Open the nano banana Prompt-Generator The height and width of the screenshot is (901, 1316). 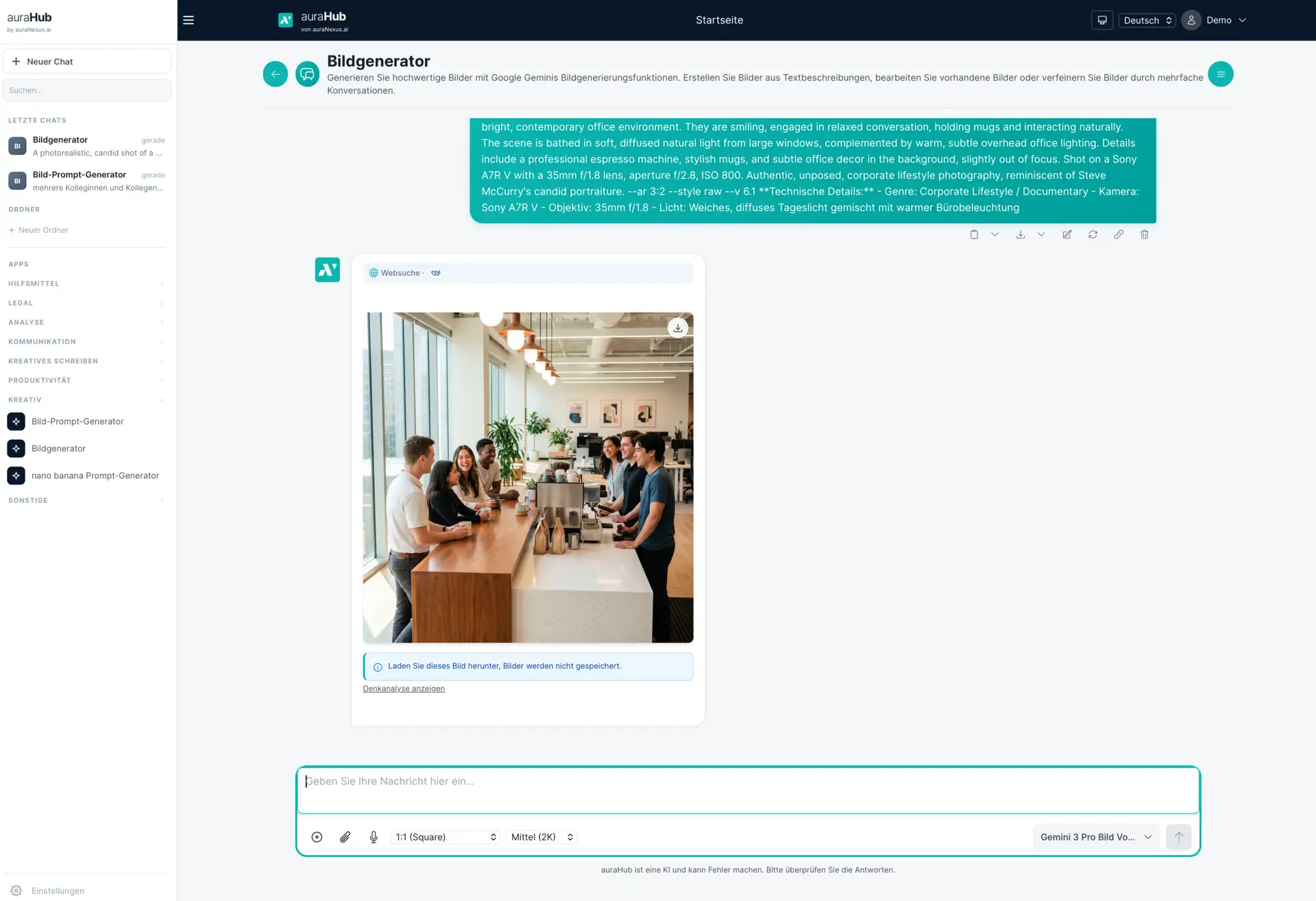[x=95, y=476]
